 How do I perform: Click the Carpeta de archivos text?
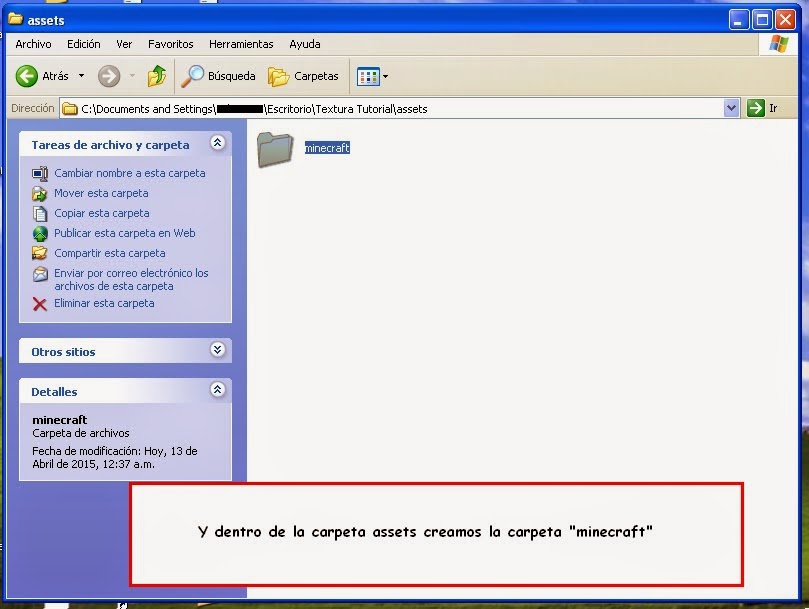(80, 433)
